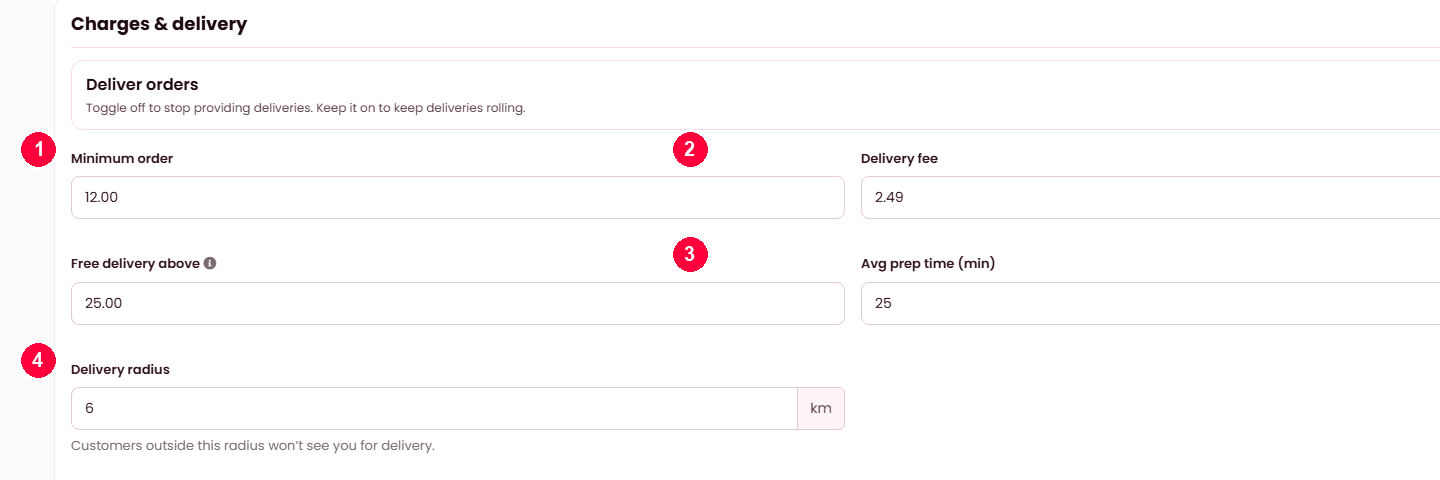Image resolution: width=1440 pixels, height=480 pixels.
Task: Click the Deliver orders card title
Action: tap(142, 85)
